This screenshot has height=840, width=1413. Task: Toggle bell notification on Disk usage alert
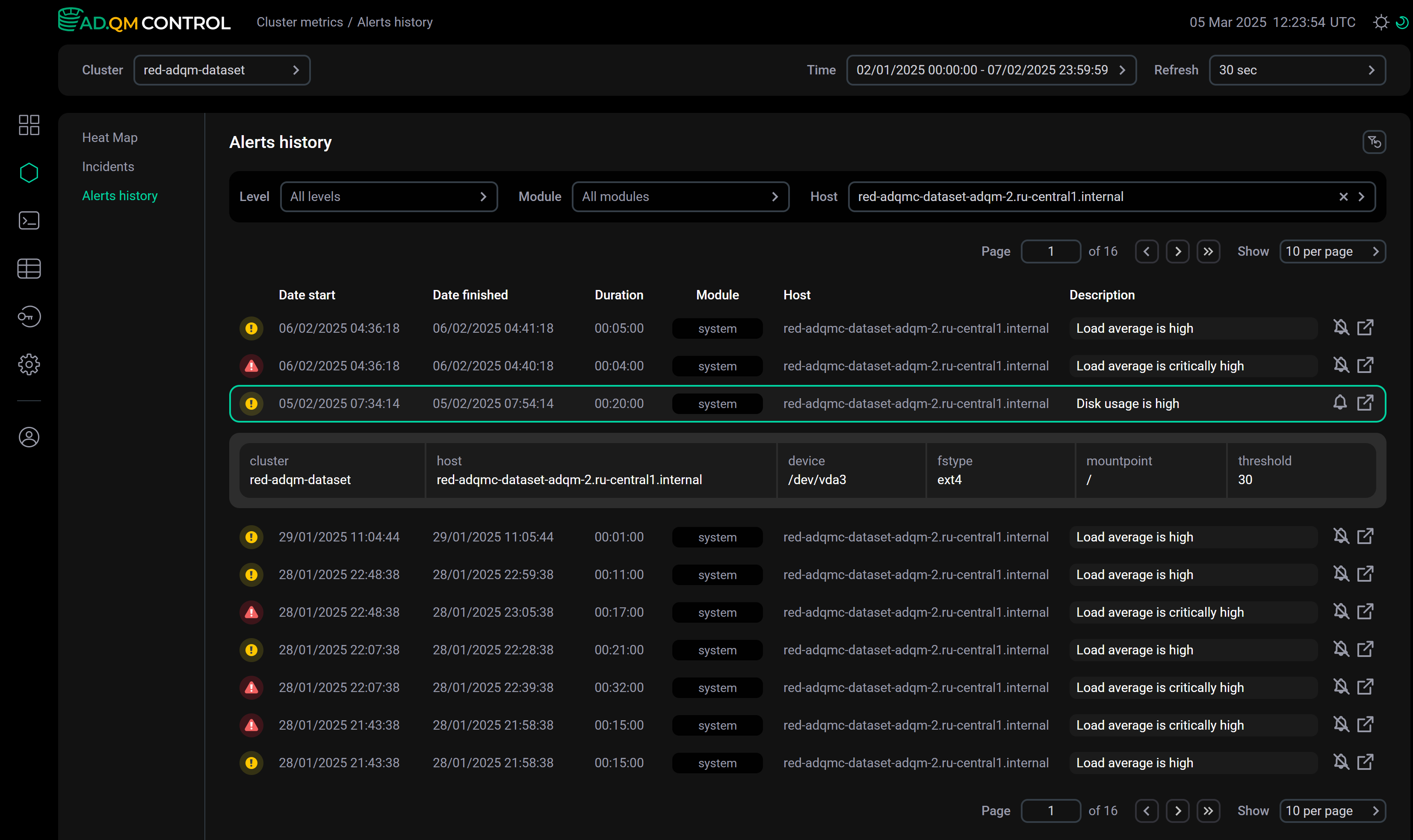coord(1339,402)
